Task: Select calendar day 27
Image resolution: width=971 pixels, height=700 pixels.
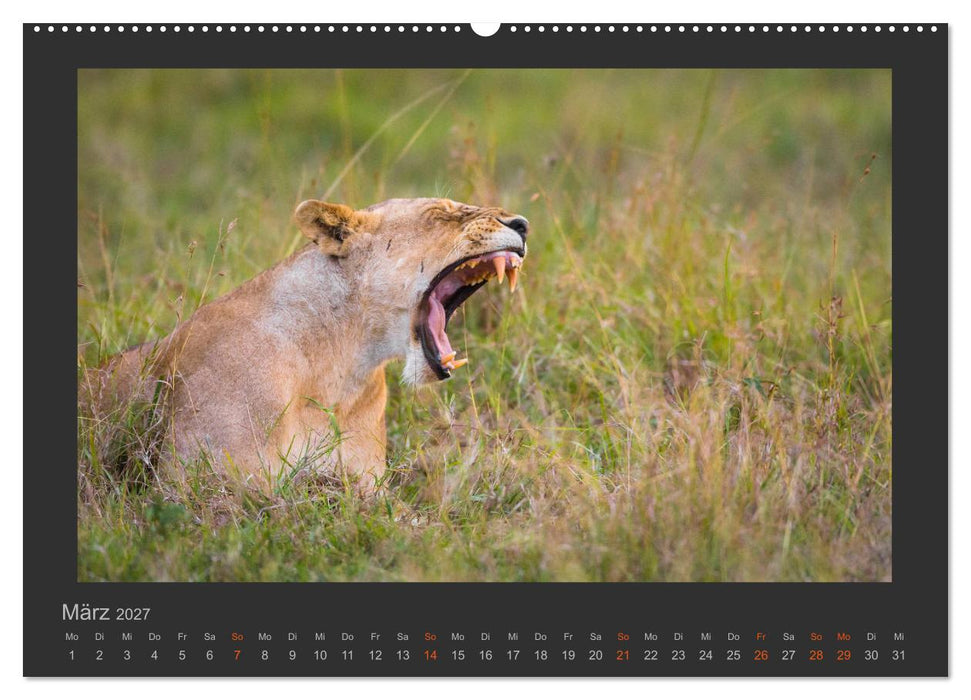Action: pos(788,655)
